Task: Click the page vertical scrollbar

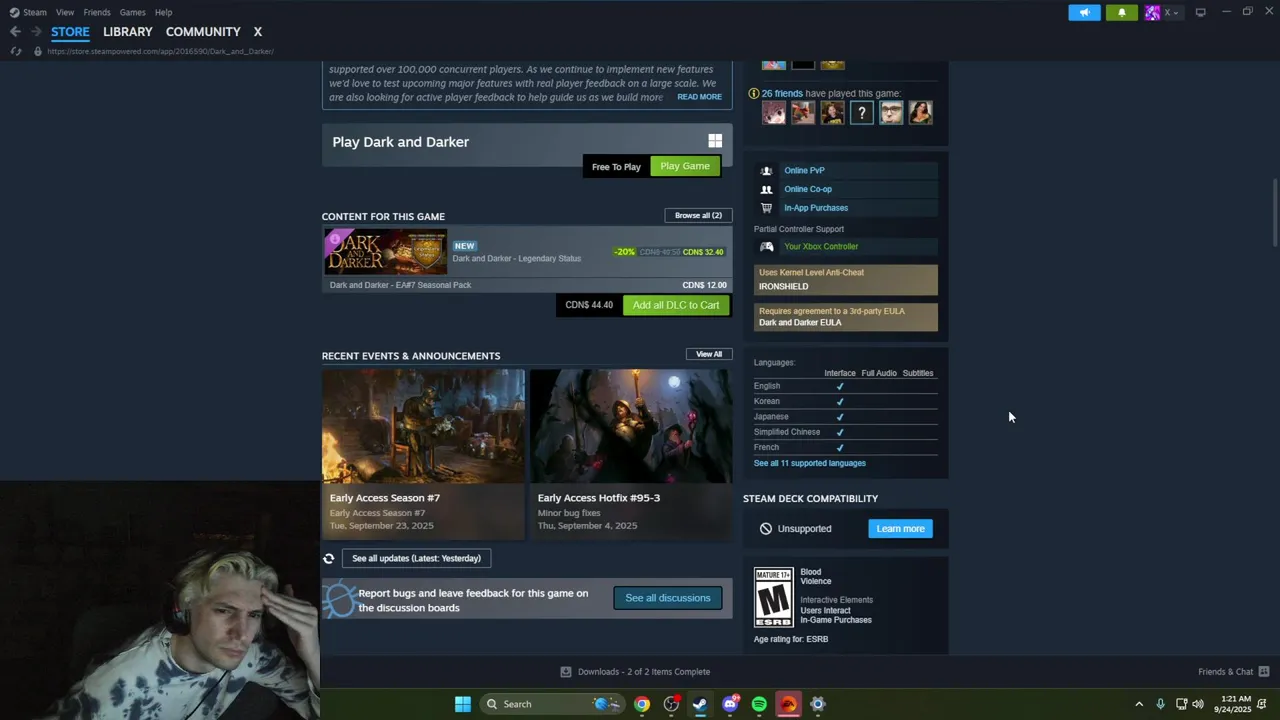Action: click(1274, 212)
